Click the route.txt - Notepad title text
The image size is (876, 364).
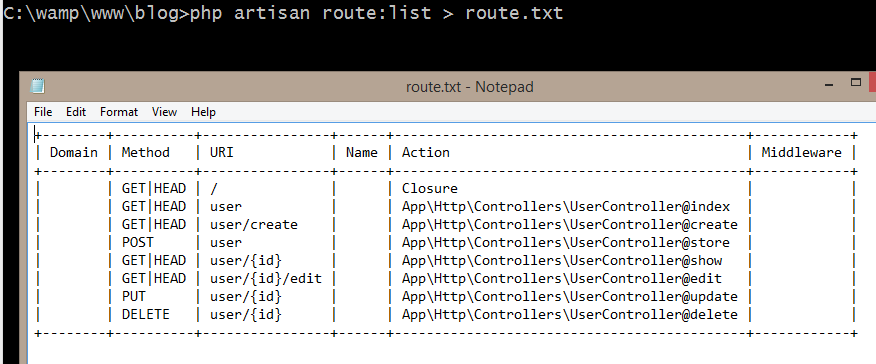coord(469,87)
